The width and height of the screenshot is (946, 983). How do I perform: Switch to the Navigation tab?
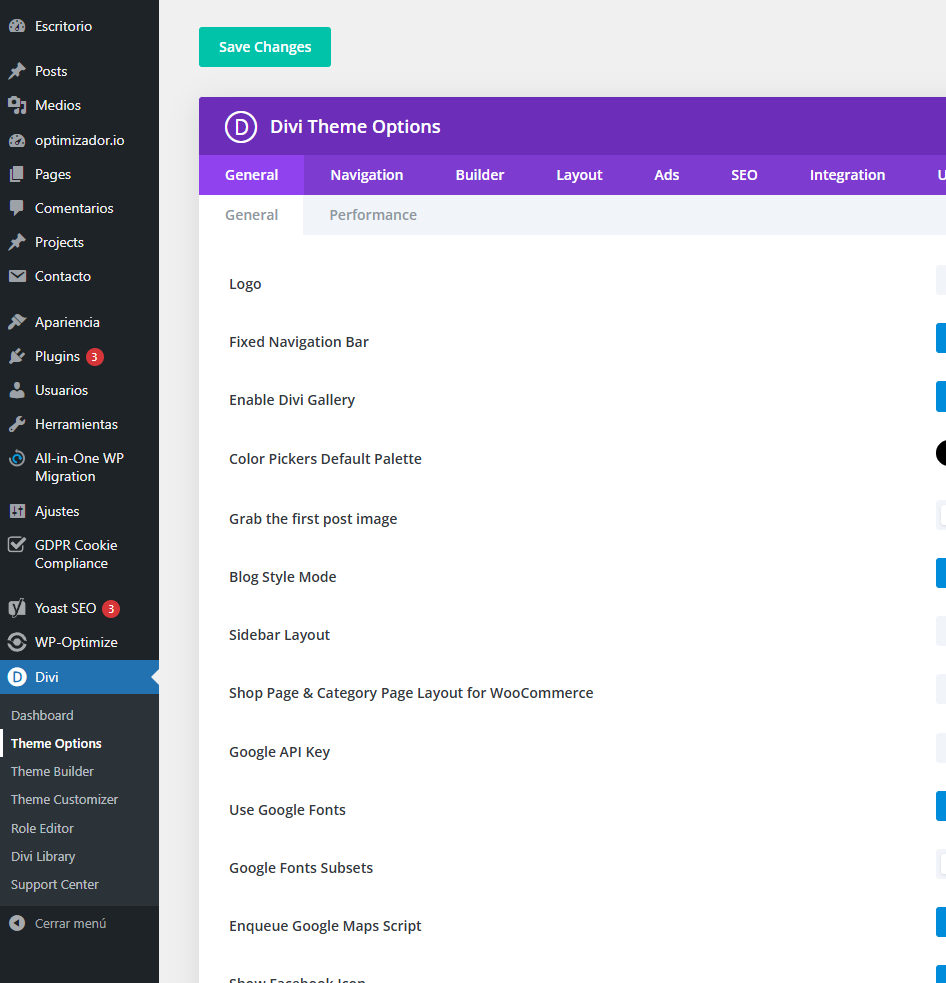(367, 175)
